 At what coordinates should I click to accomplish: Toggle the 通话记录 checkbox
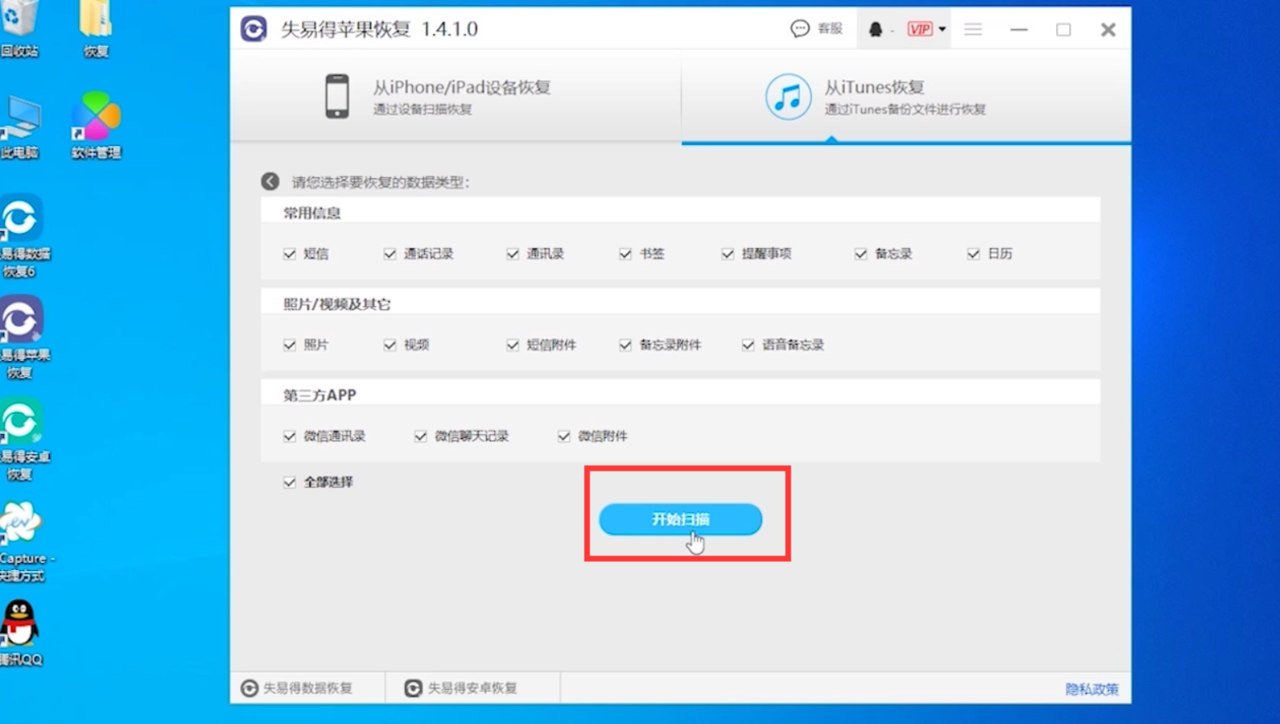(390, 254)
